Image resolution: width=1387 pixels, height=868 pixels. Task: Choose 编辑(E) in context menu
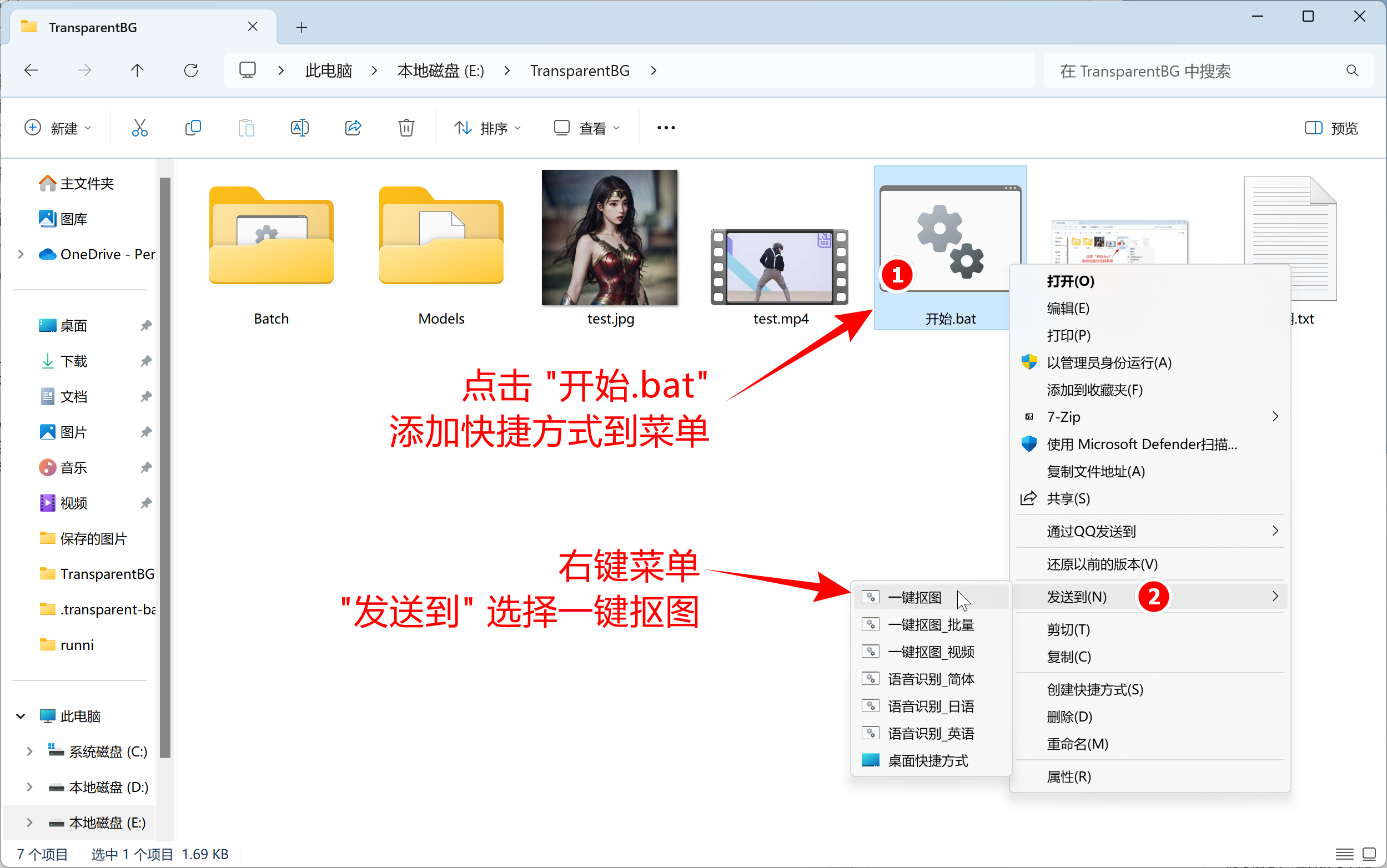[1150, 308]
